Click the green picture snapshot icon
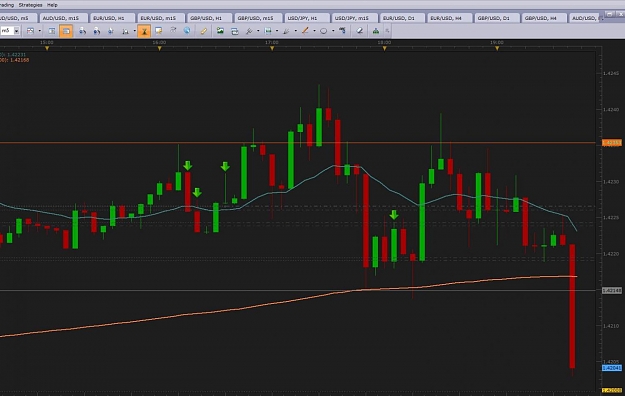 [220, 31]
